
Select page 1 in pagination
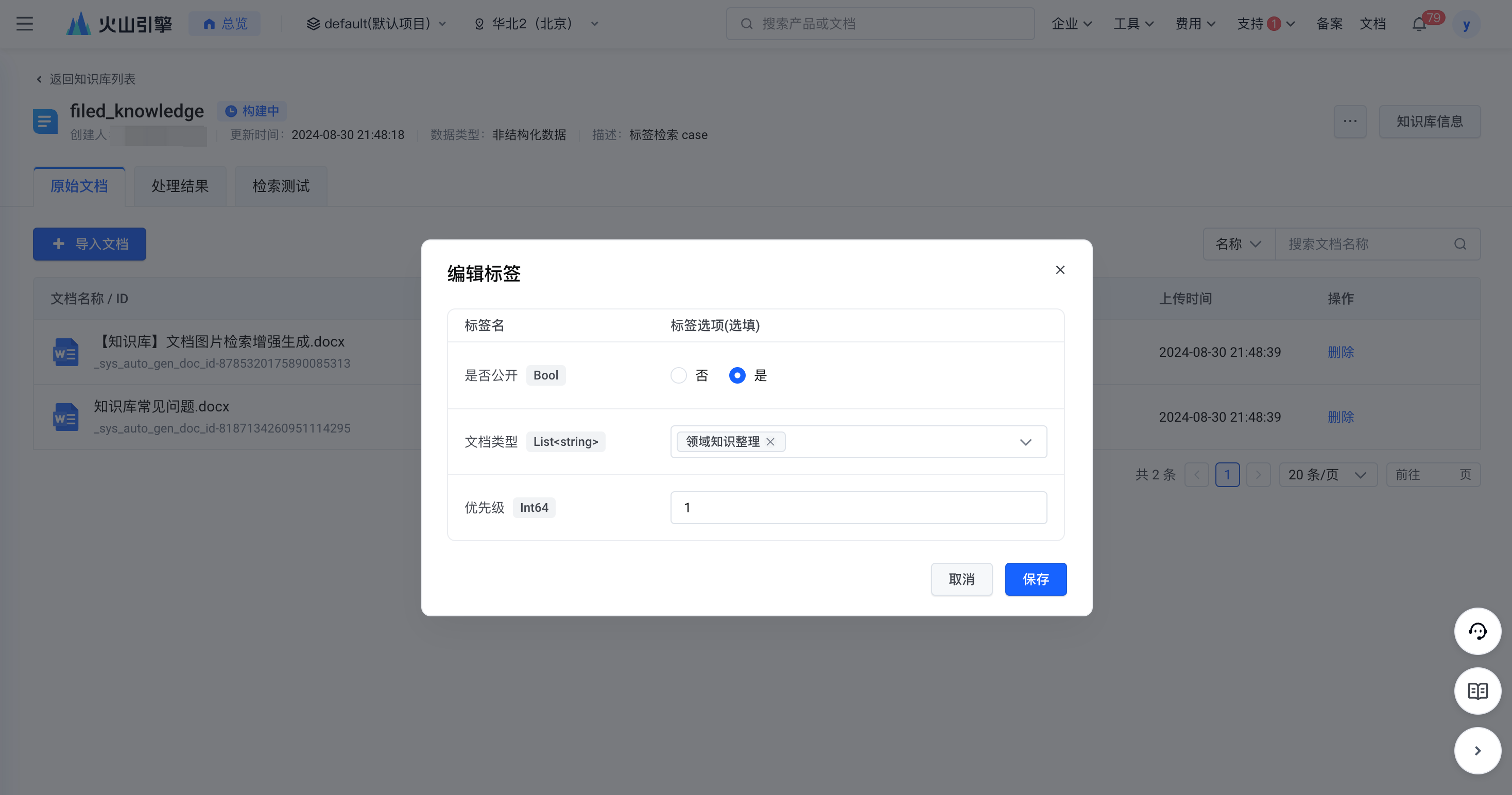[x=1227, y=475]
